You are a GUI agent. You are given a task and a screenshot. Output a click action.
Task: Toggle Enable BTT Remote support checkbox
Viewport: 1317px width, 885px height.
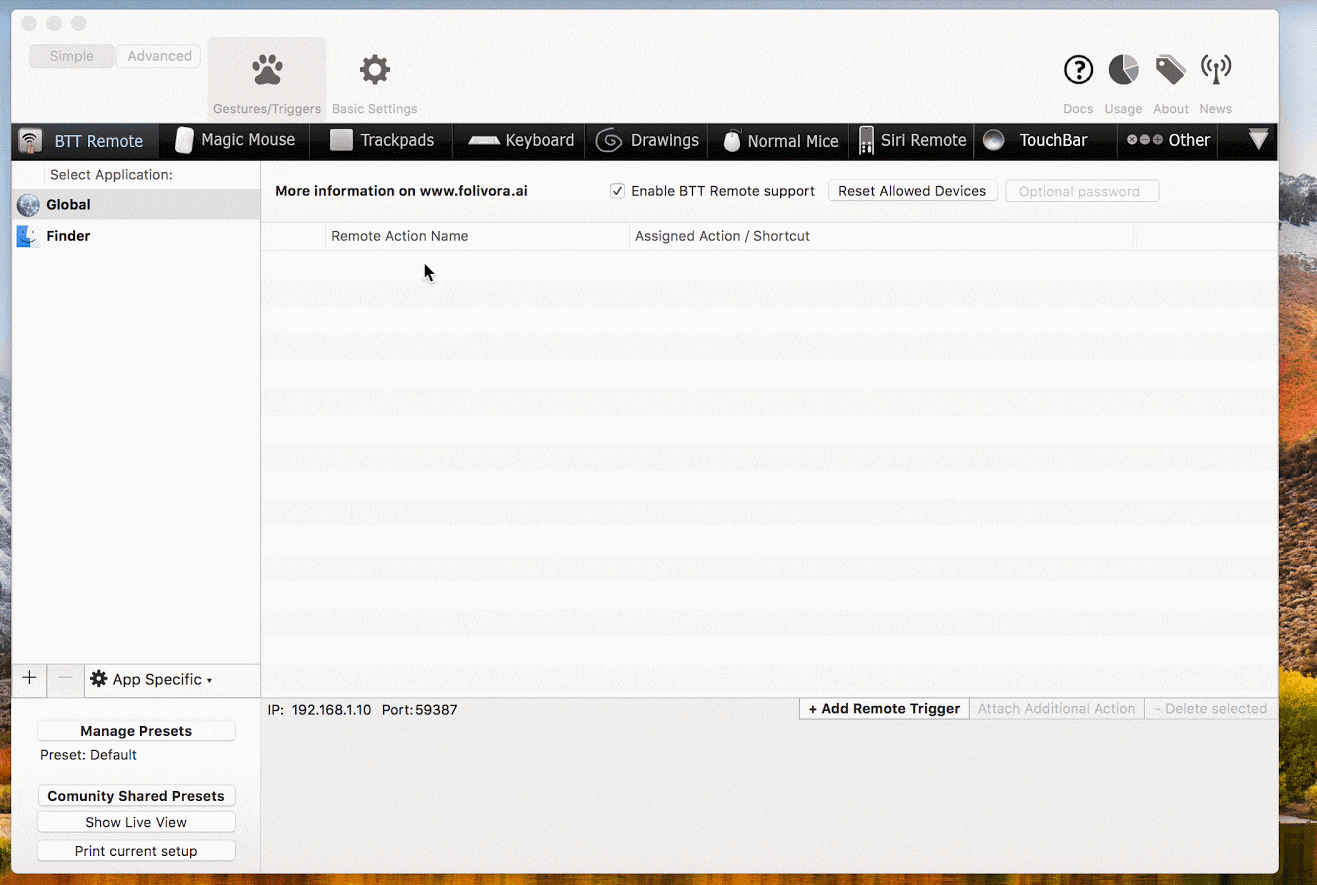point(618,191)
